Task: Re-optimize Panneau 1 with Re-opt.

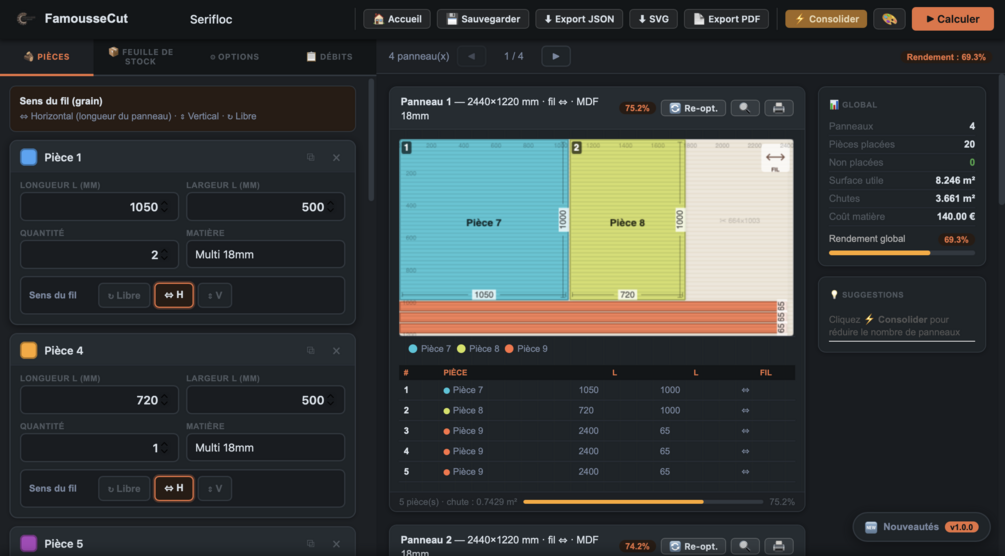Action: point(694,108)
